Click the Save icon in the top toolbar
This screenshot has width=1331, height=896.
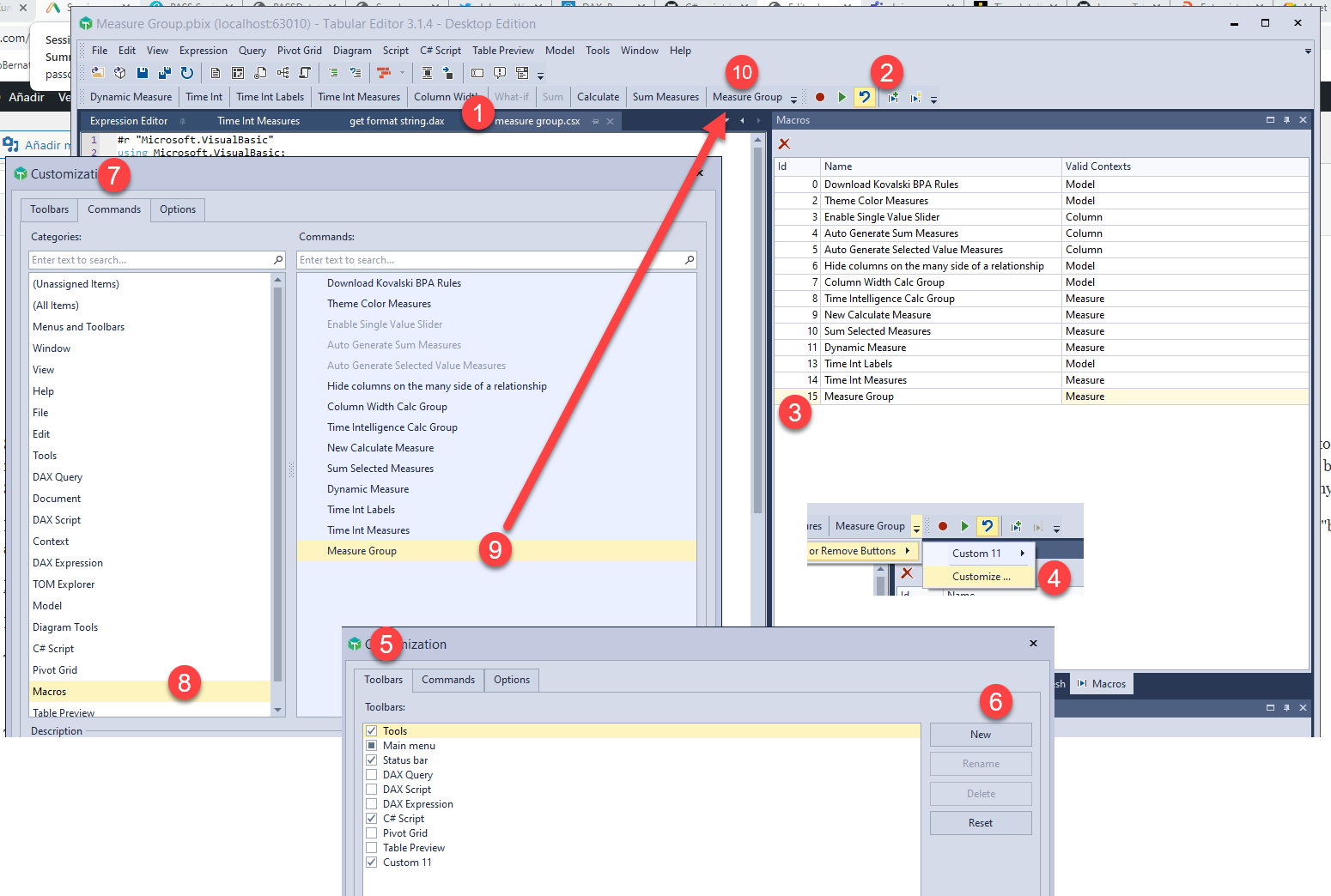[143, 73]
